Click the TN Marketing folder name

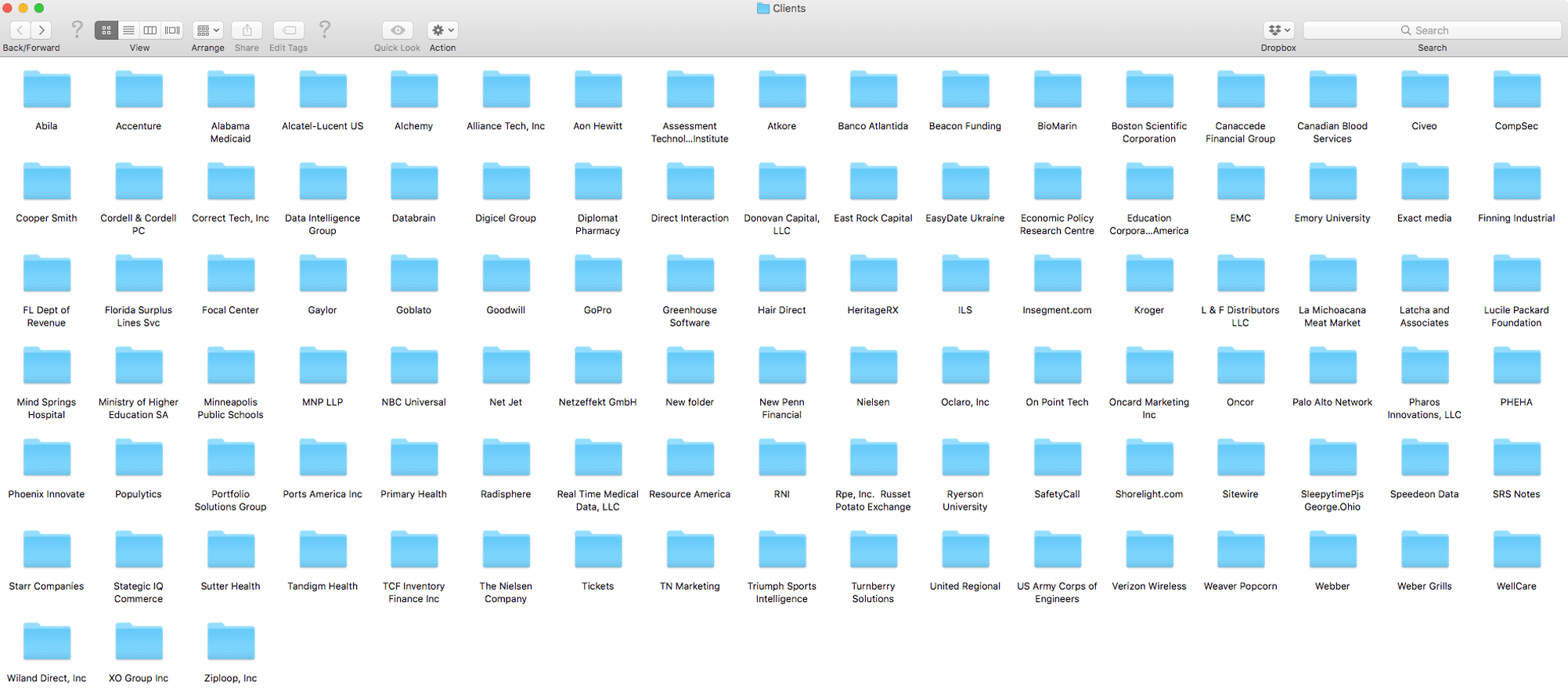pos(690,587)
